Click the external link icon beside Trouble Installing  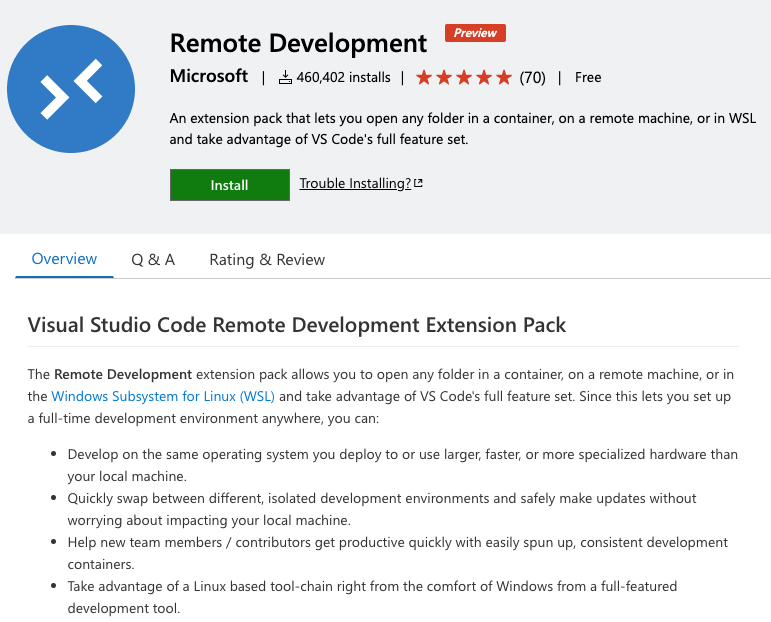pos(418,183)
